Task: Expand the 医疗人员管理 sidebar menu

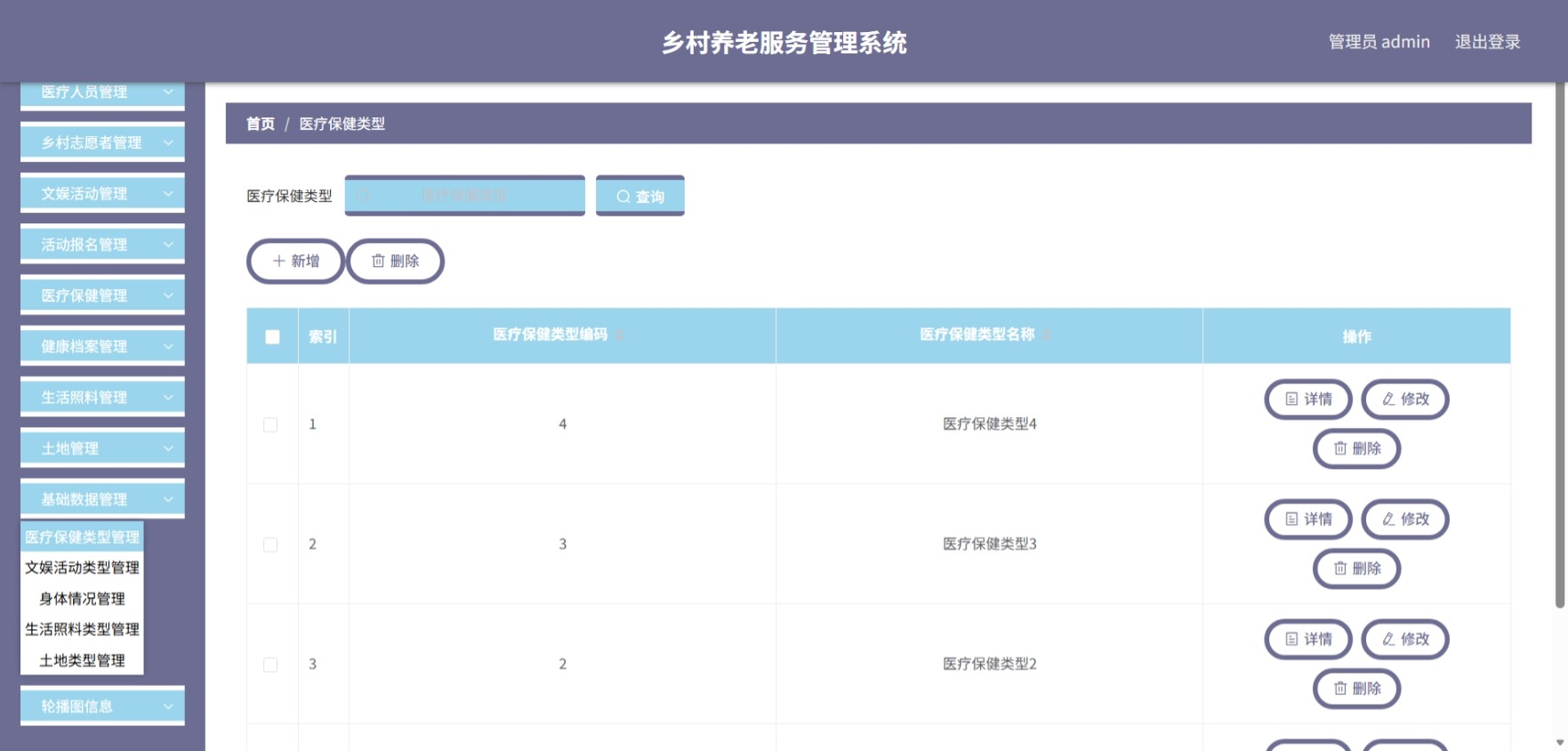Action: (102, 93)
